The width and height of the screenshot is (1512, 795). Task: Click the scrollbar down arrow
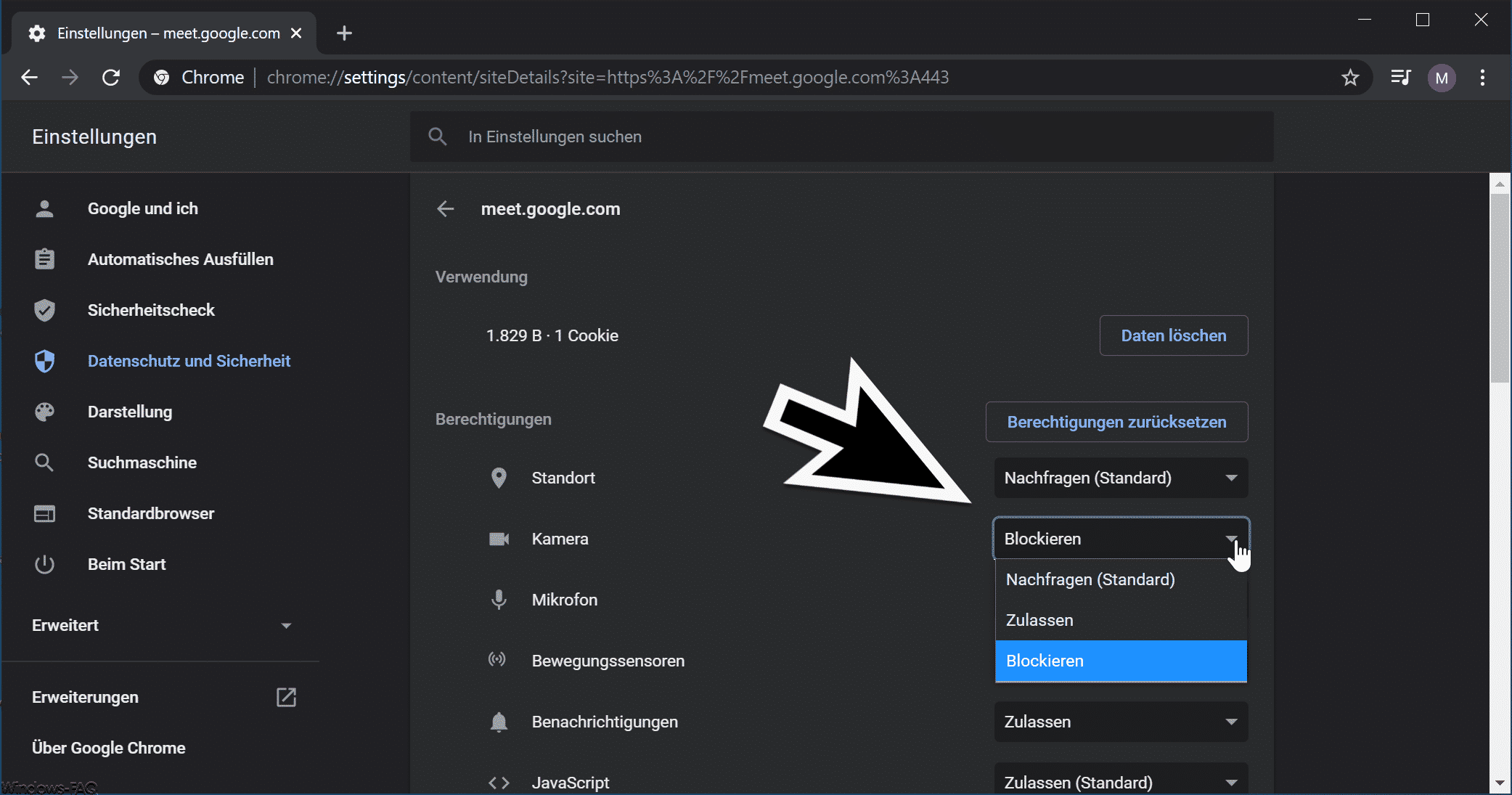point(1500,783)
